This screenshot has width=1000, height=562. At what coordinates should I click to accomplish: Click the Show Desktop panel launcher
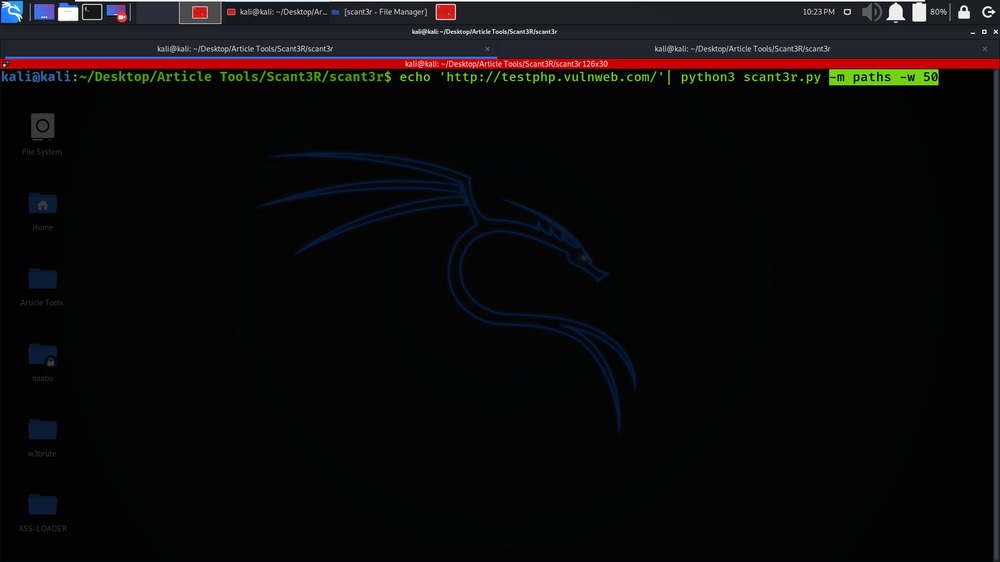44,12
